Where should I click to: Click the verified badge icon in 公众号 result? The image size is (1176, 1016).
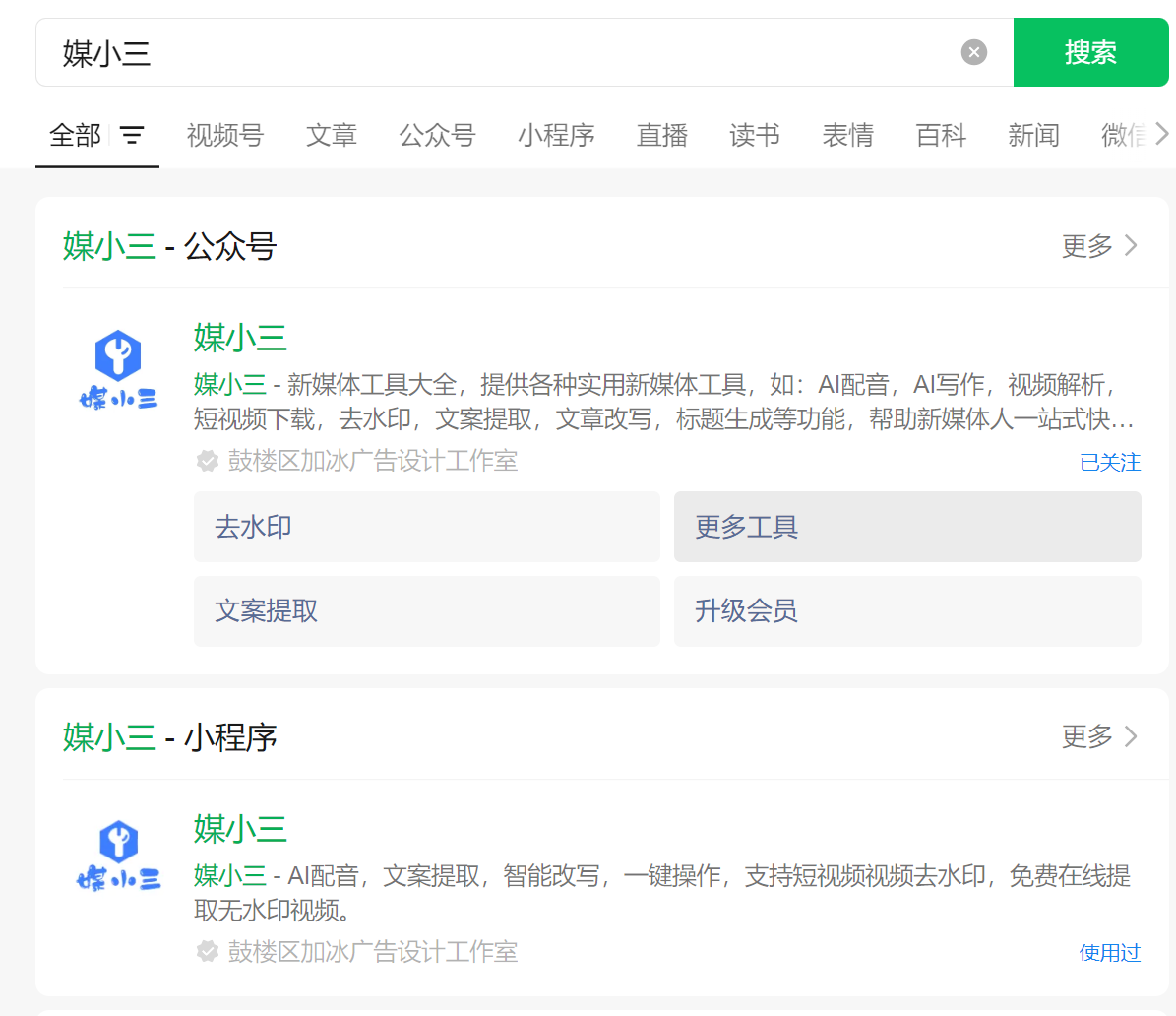pyautogui.click(x=207, y=461)
